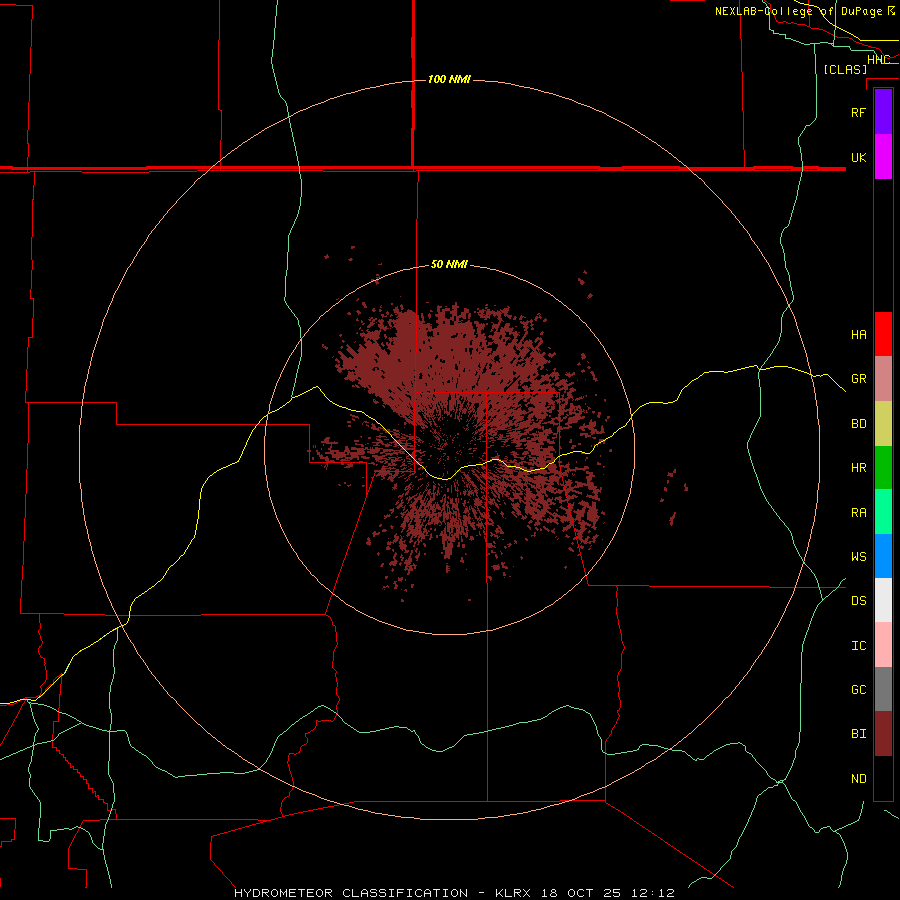
Task: Select the yellow BD legend swatch
Action: [883, 424]
